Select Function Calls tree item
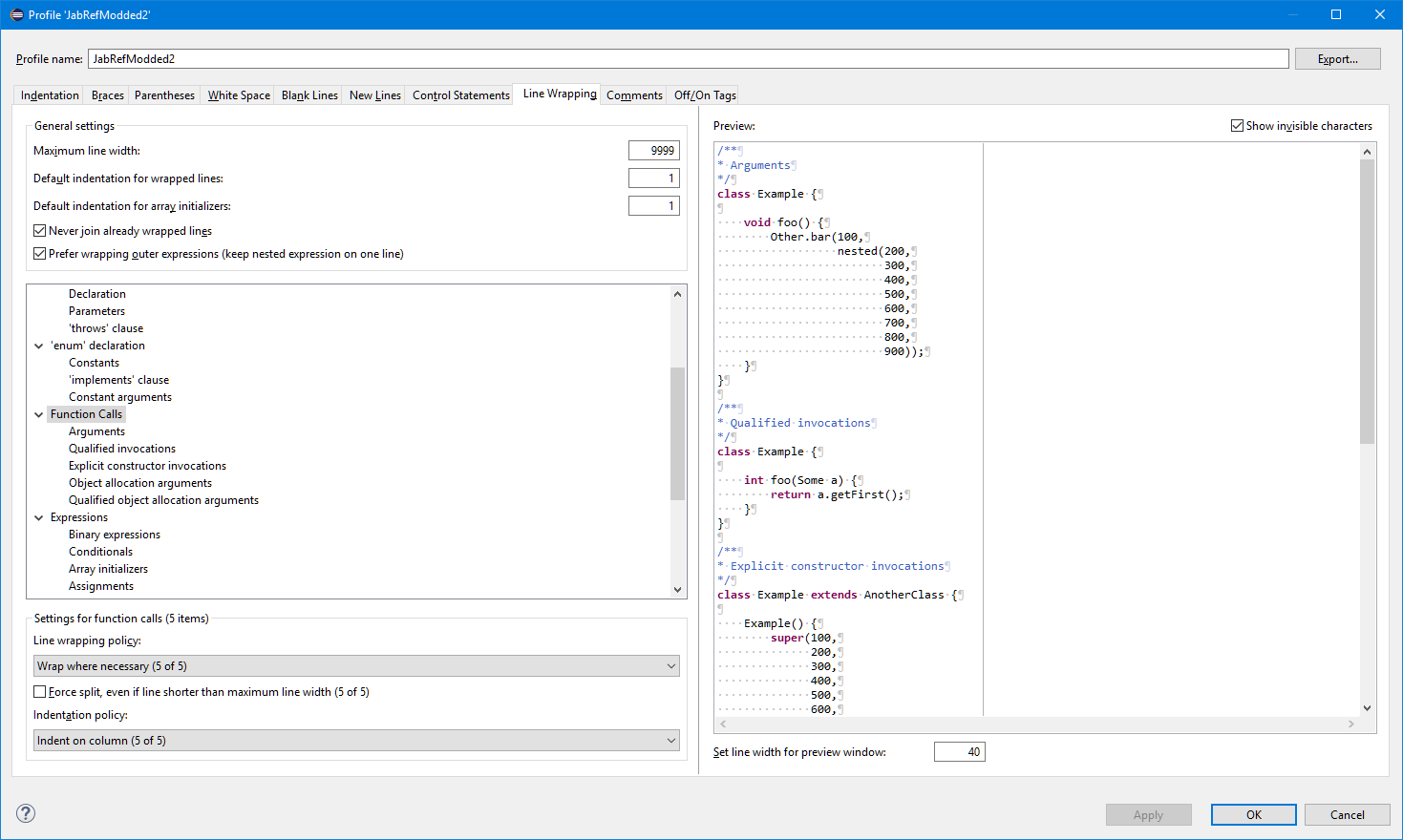Image resolution: width=1403 pixels, height=840 pixels. point(86,414)
